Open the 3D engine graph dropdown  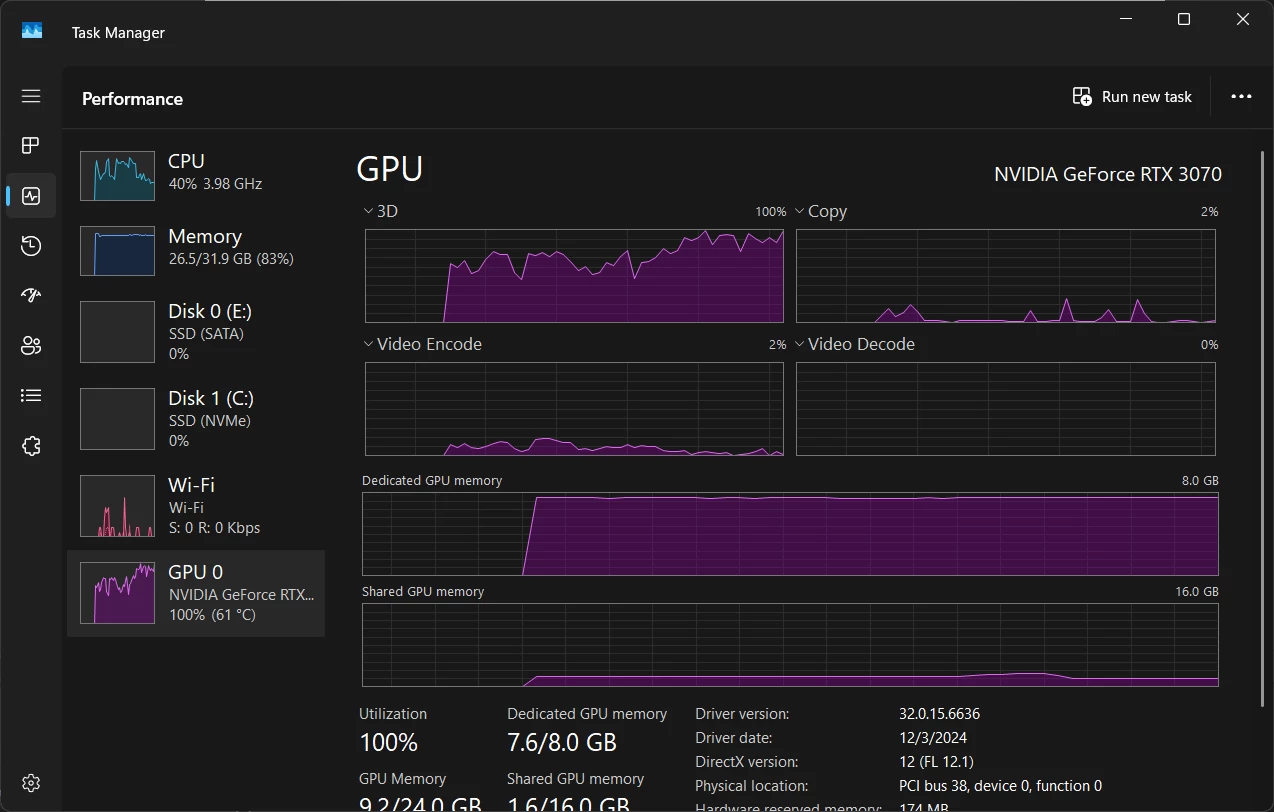pyautogui.click(x=367, y=212)
